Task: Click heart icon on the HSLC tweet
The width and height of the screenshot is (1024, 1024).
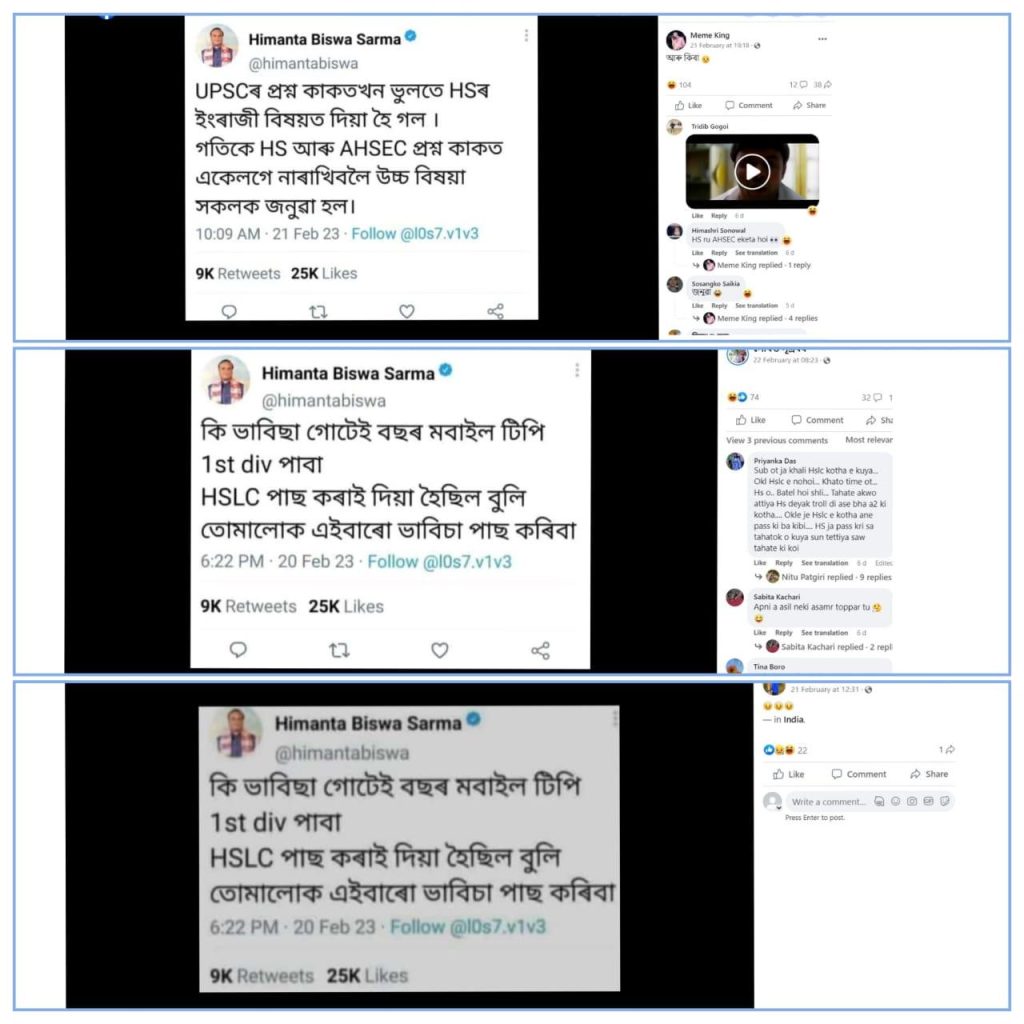Action: [x=440, y=650]
